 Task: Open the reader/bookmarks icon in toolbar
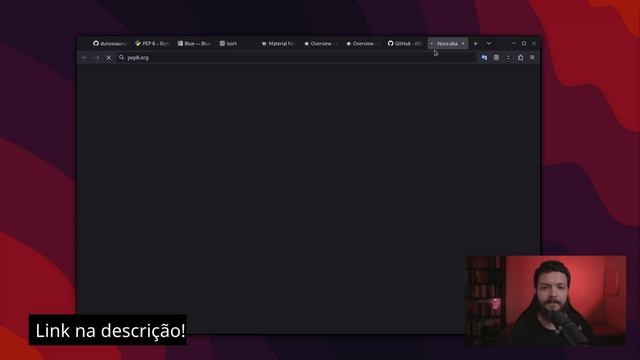[496, 58]
